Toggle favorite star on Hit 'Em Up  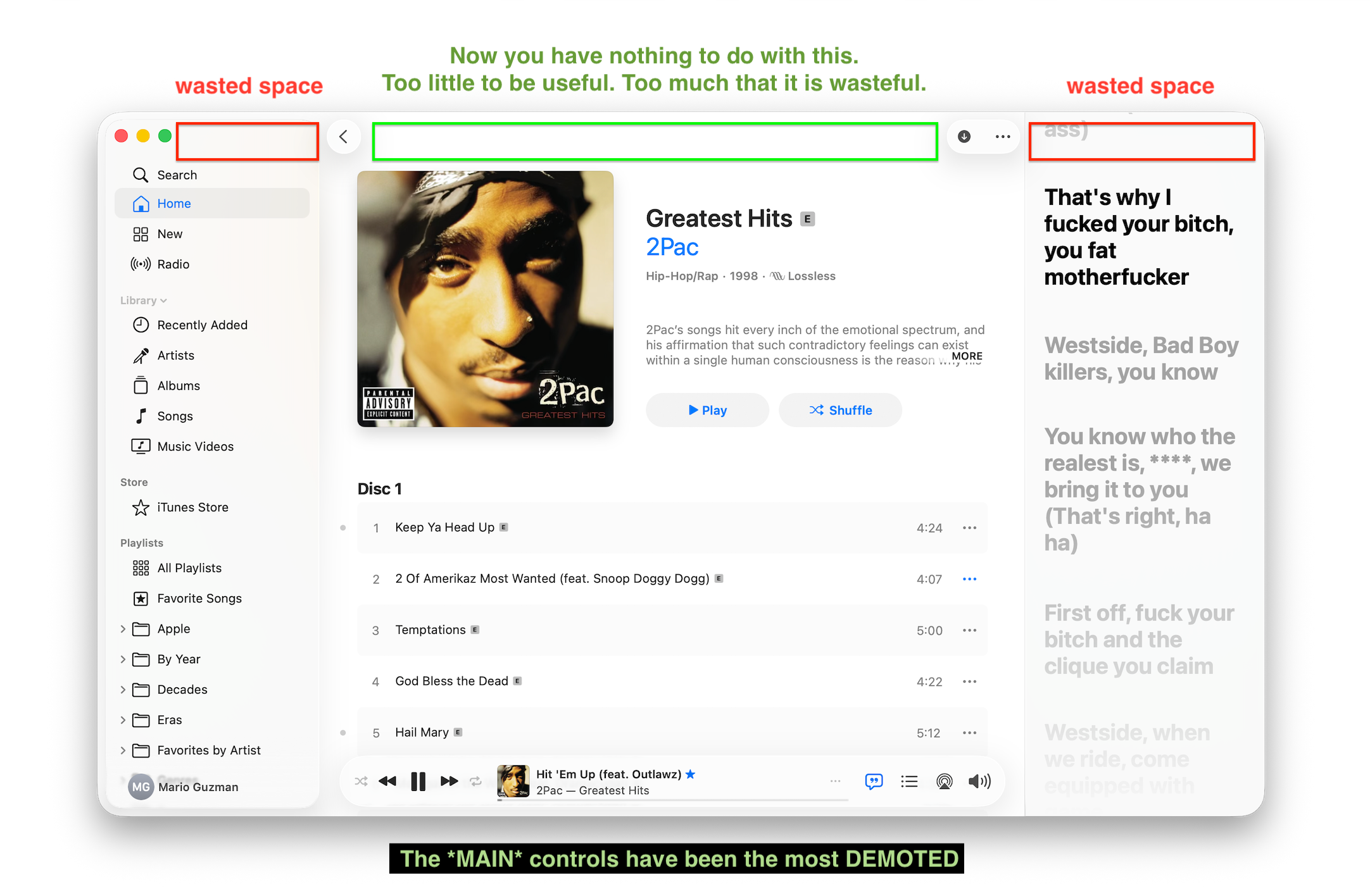click(691, 775)
